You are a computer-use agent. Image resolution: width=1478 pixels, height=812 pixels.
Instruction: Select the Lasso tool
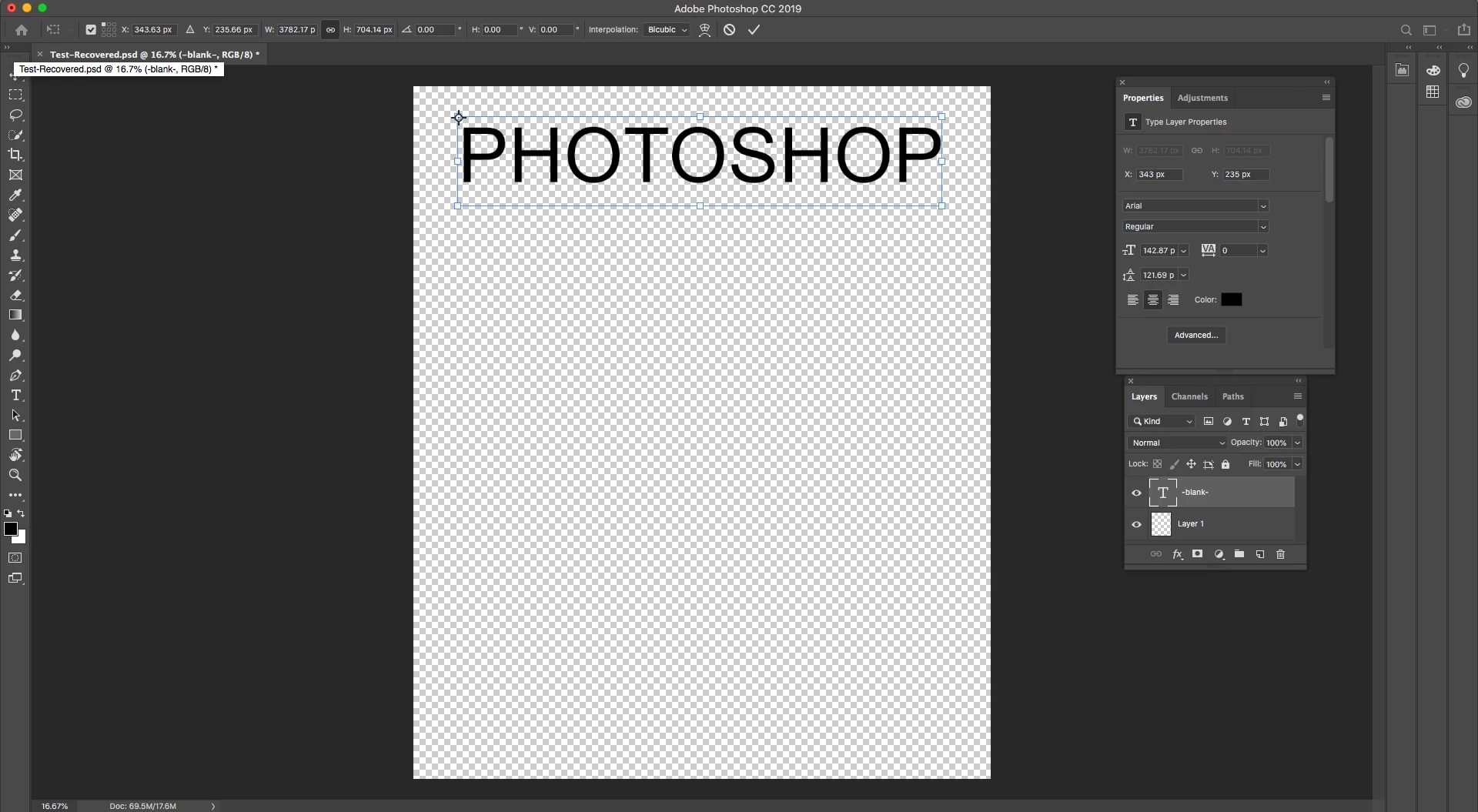pos(15,115)
